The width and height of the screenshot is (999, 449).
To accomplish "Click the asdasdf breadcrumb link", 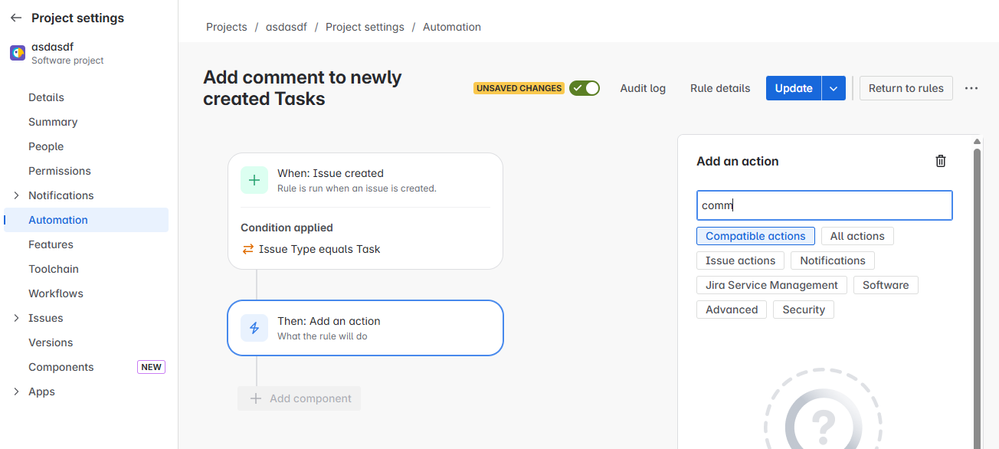I will 286,27.
